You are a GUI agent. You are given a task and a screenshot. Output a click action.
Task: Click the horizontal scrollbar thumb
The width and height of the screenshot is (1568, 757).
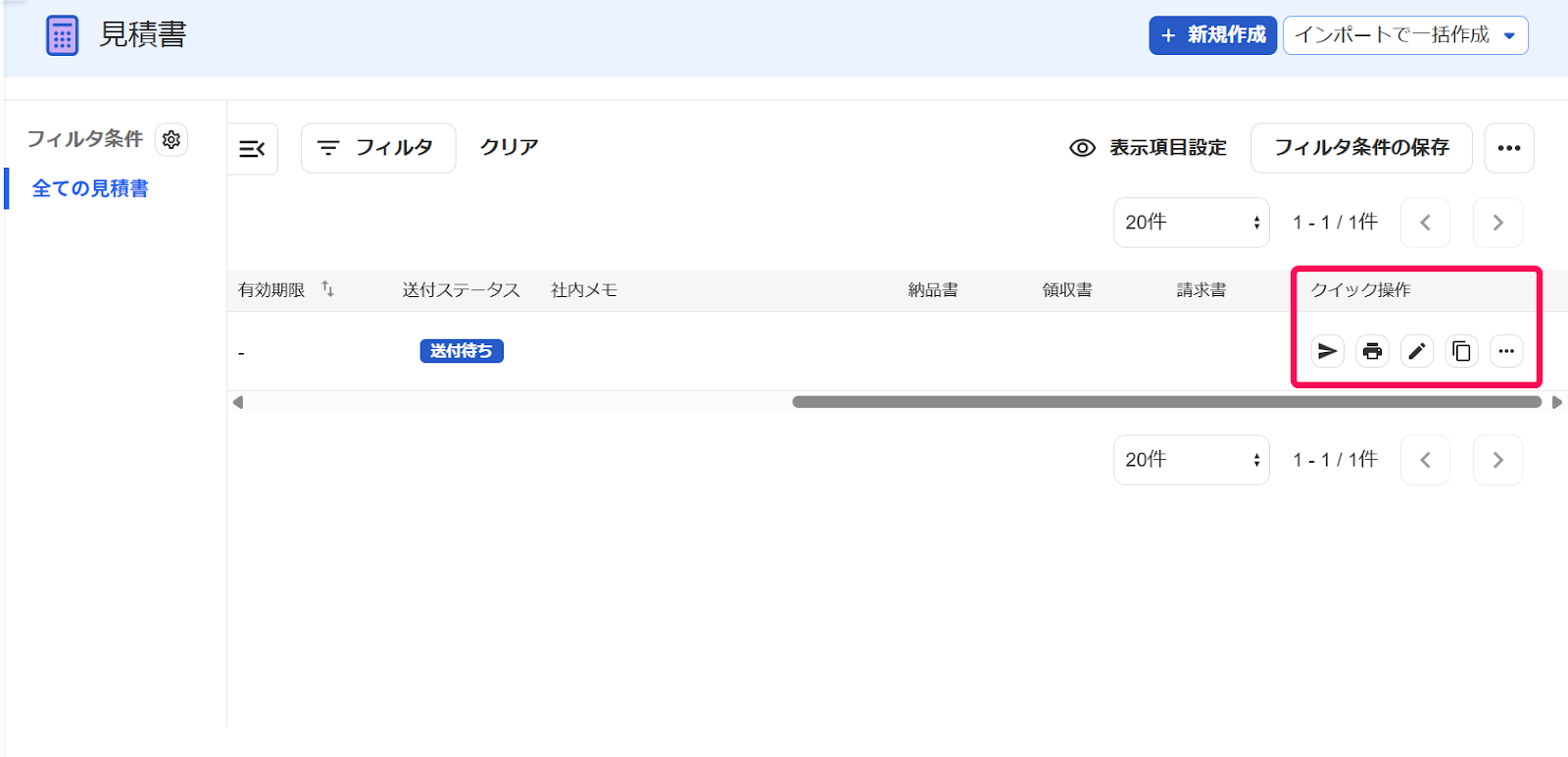coord(1167,402)
